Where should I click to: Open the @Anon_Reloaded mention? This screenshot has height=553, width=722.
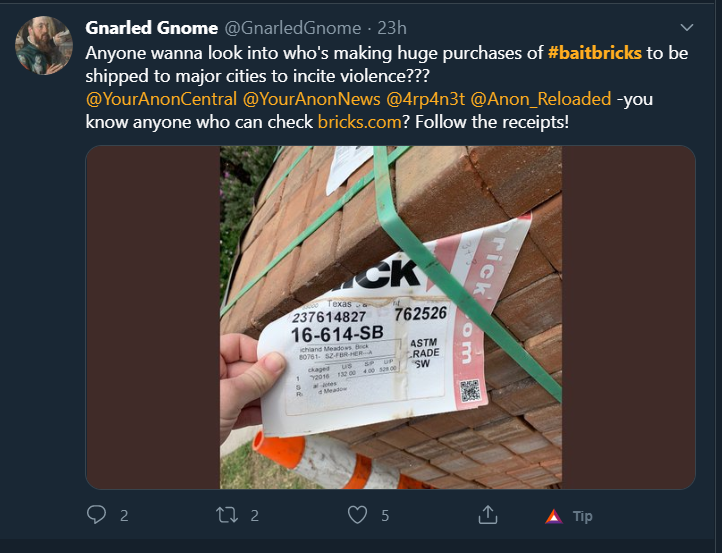tap(541, 99)
